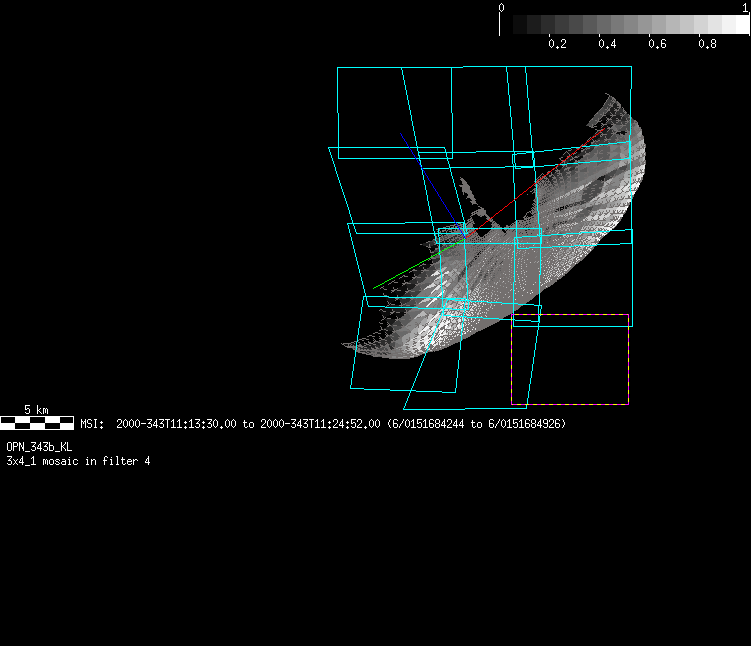The image size is (751, 646).
Task: Click the 0.6 tick label on colorbar
Action: point(657,45)
